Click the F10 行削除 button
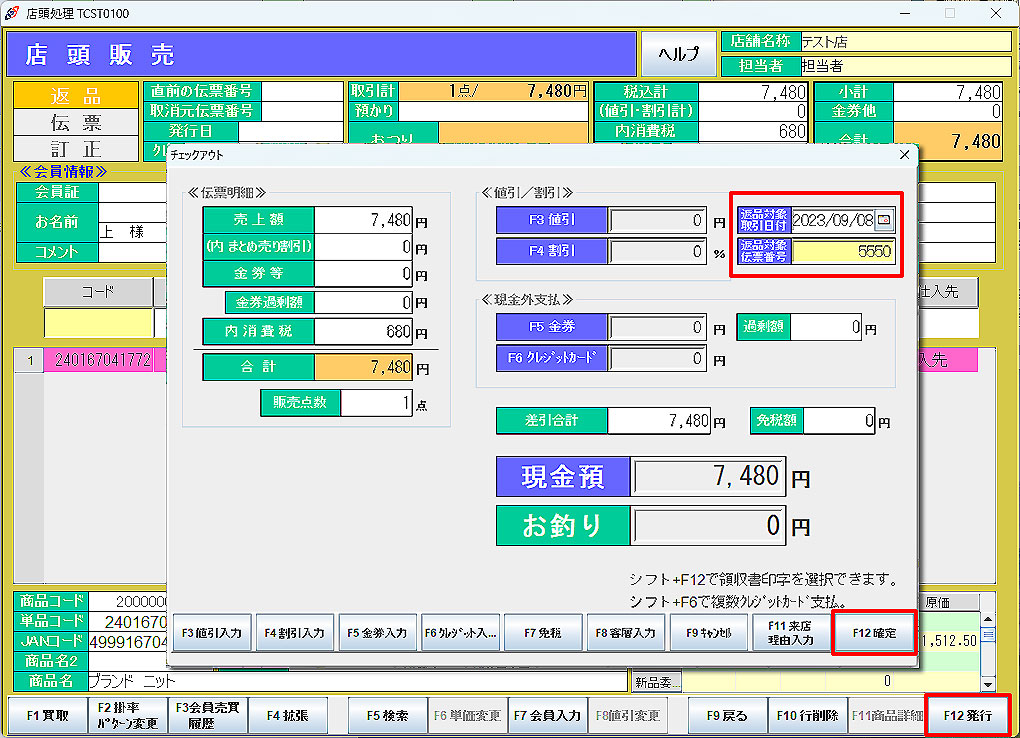This screenshot has height=738, width=1020. click(x=808, y=716)
